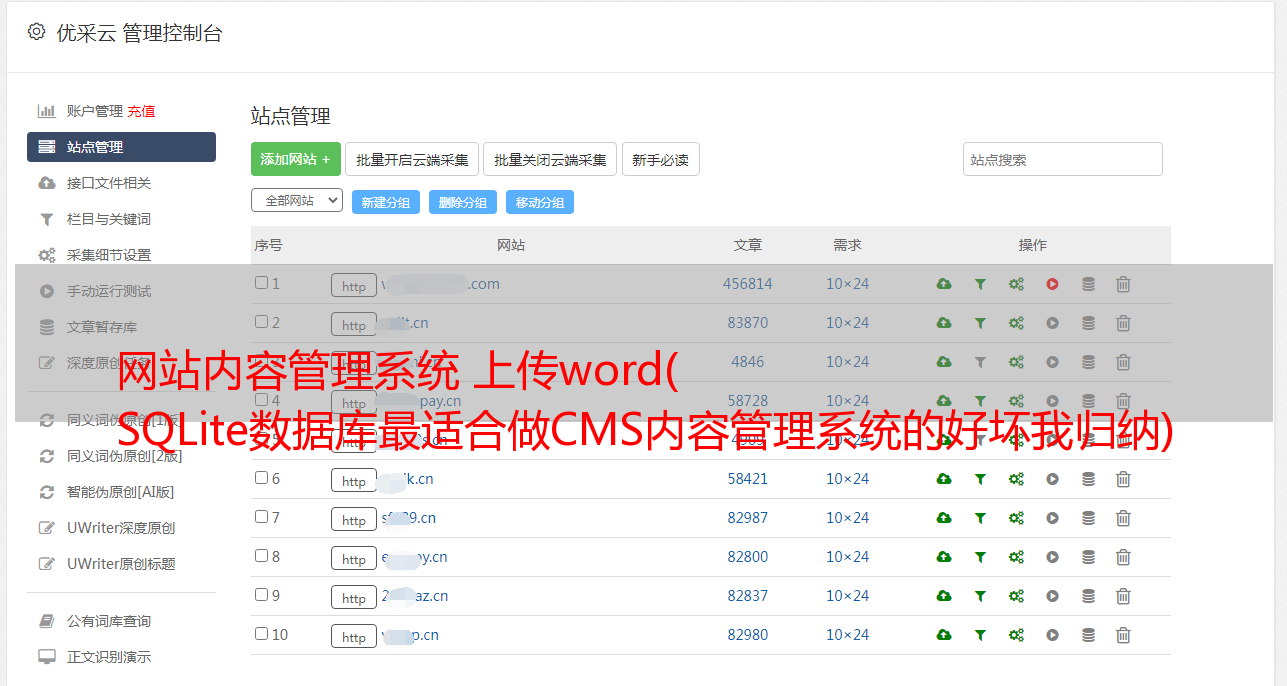1287x686 pixels.
Task: Open 账户管理 in the sidebar
Action: [95, 111]
